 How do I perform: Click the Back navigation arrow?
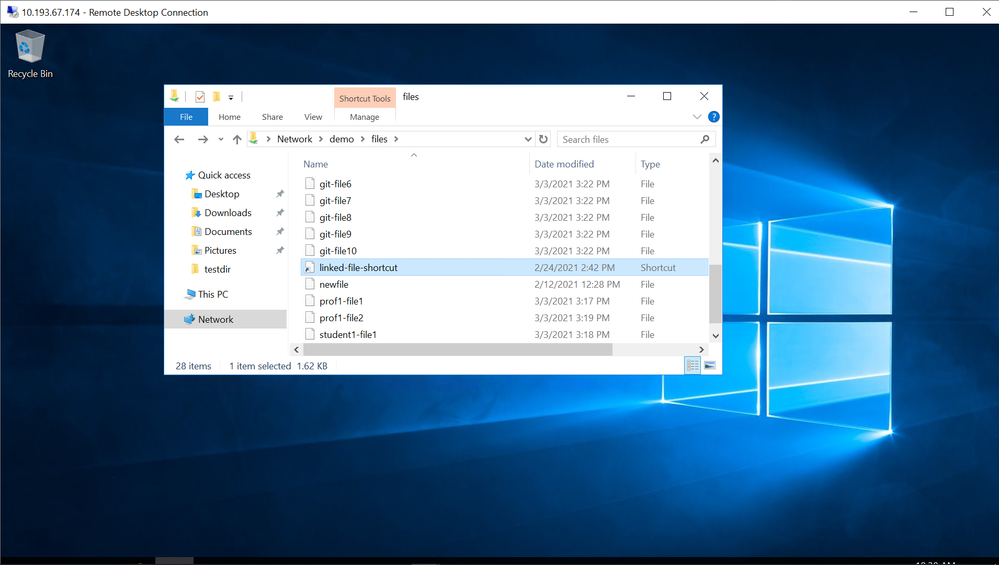pos(180,140)
